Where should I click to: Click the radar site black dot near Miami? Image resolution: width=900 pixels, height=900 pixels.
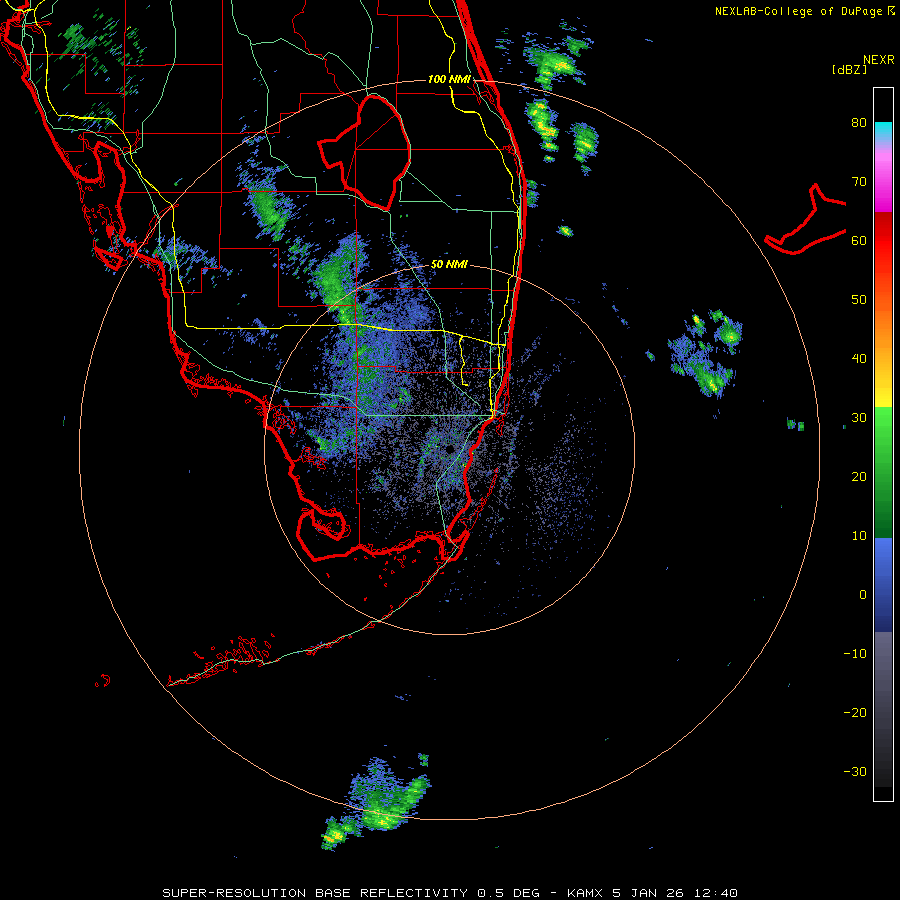(449, 449)
